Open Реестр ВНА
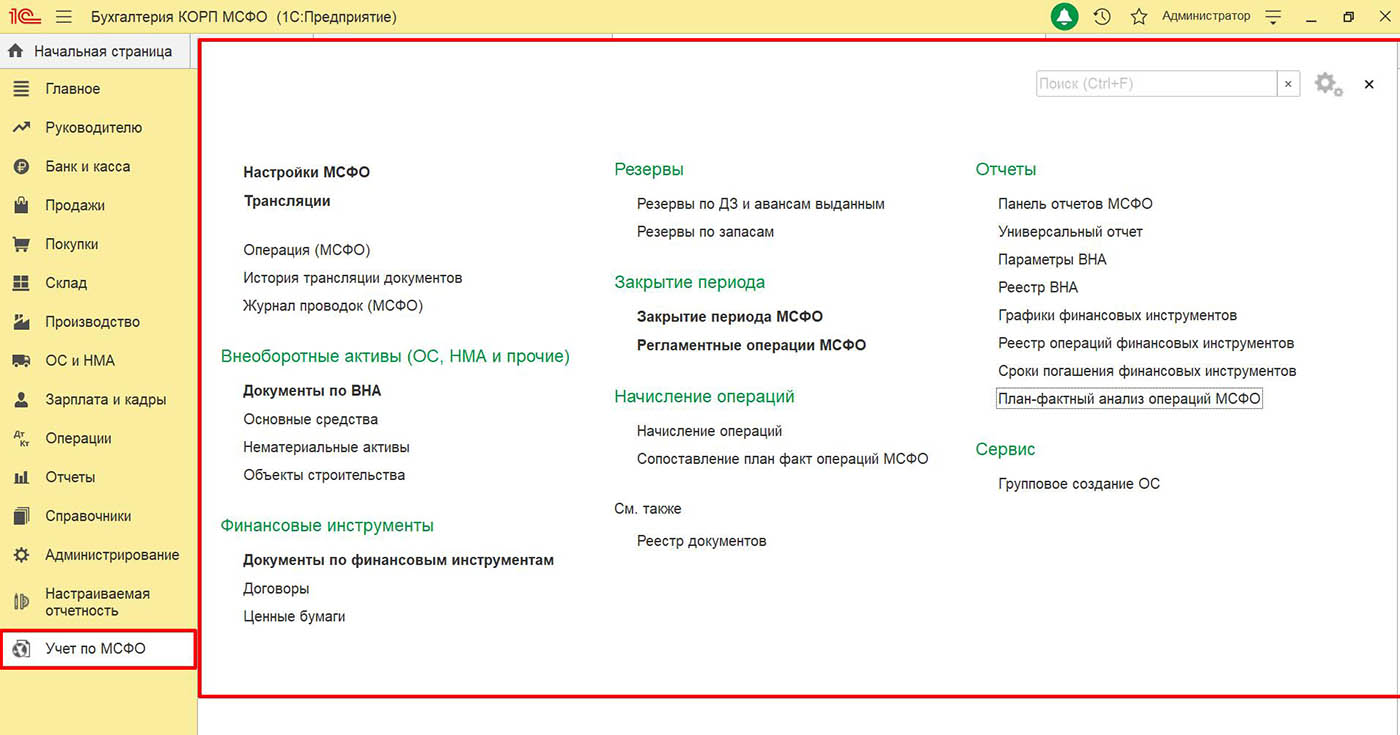The width and height of the screenshot is (1400, 735). [1038, 287]
